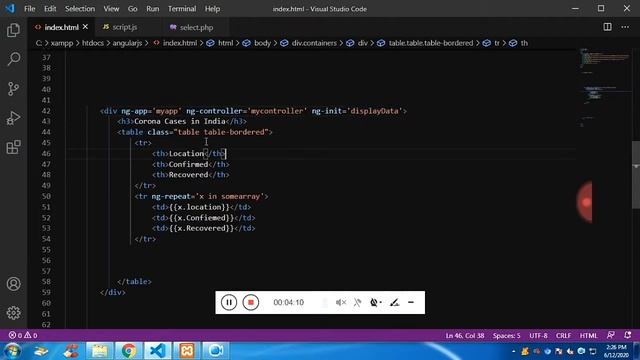Show hidden system tray icons
The width and height of the screenshot is (640, 360).
(x=513, y=351)
